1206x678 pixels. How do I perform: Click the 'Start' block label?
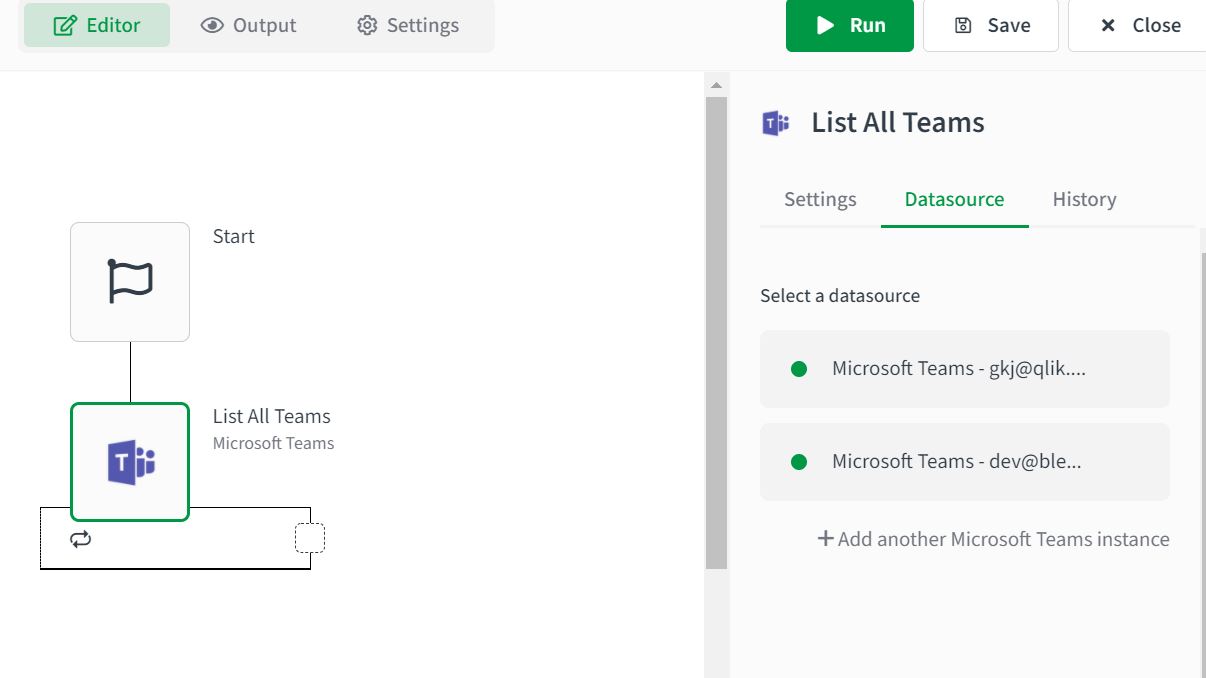(234, 236)
